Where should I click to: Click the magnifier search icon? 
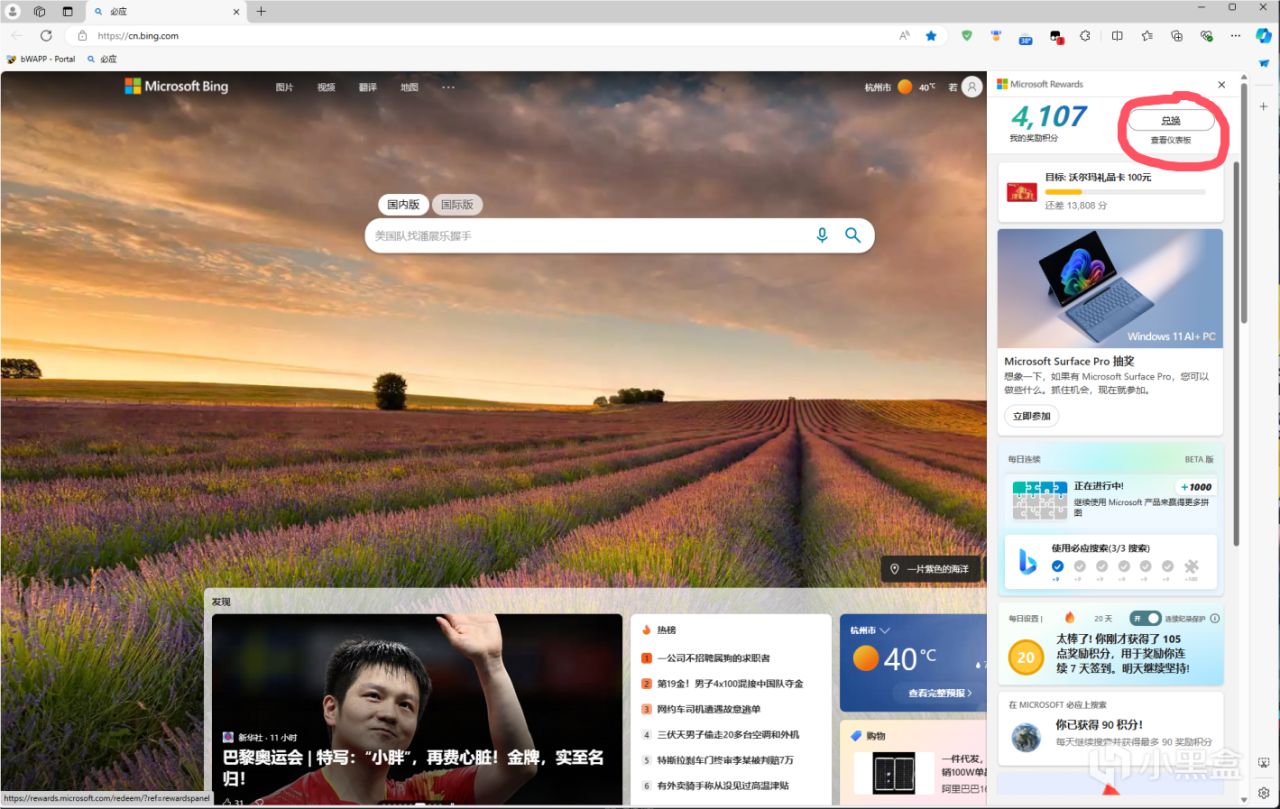click(x=853, y=235)
